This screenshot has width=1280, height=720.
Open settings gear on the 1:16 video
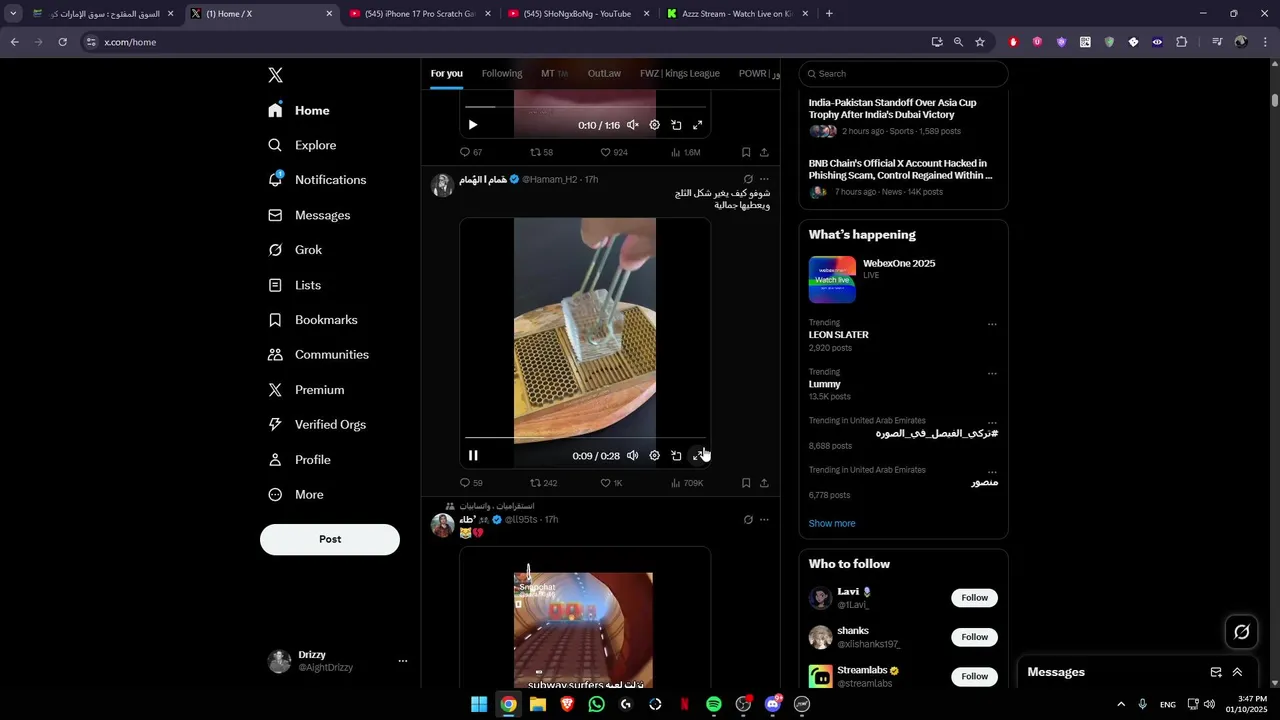pos(654,125)
